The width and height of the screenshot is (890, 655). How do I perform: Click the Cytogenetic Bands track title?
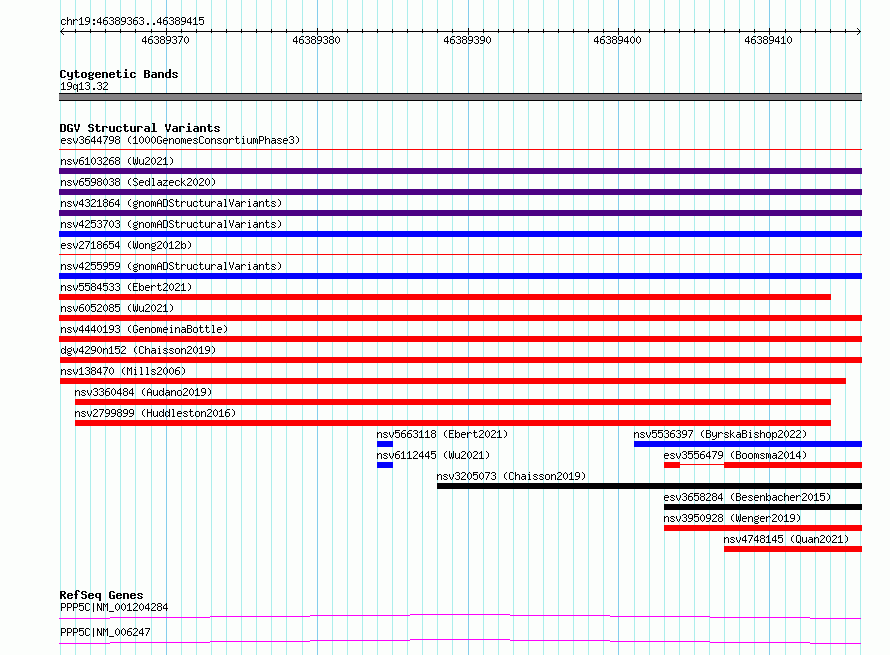click(x=119, y=74)
